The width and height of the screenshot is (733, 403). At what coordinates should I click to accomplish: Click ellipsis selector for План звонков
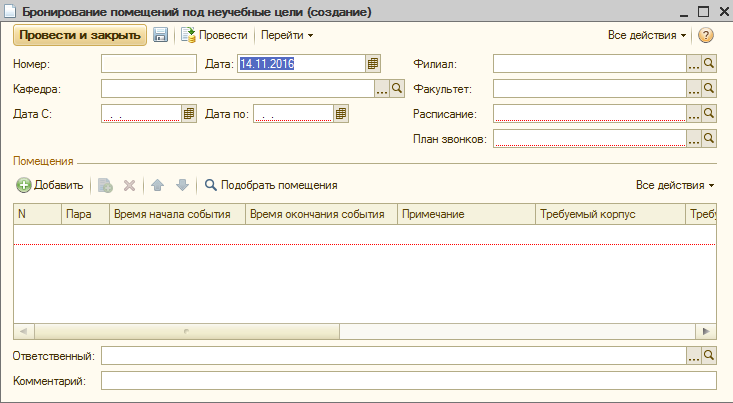click(x=694, y=138)
